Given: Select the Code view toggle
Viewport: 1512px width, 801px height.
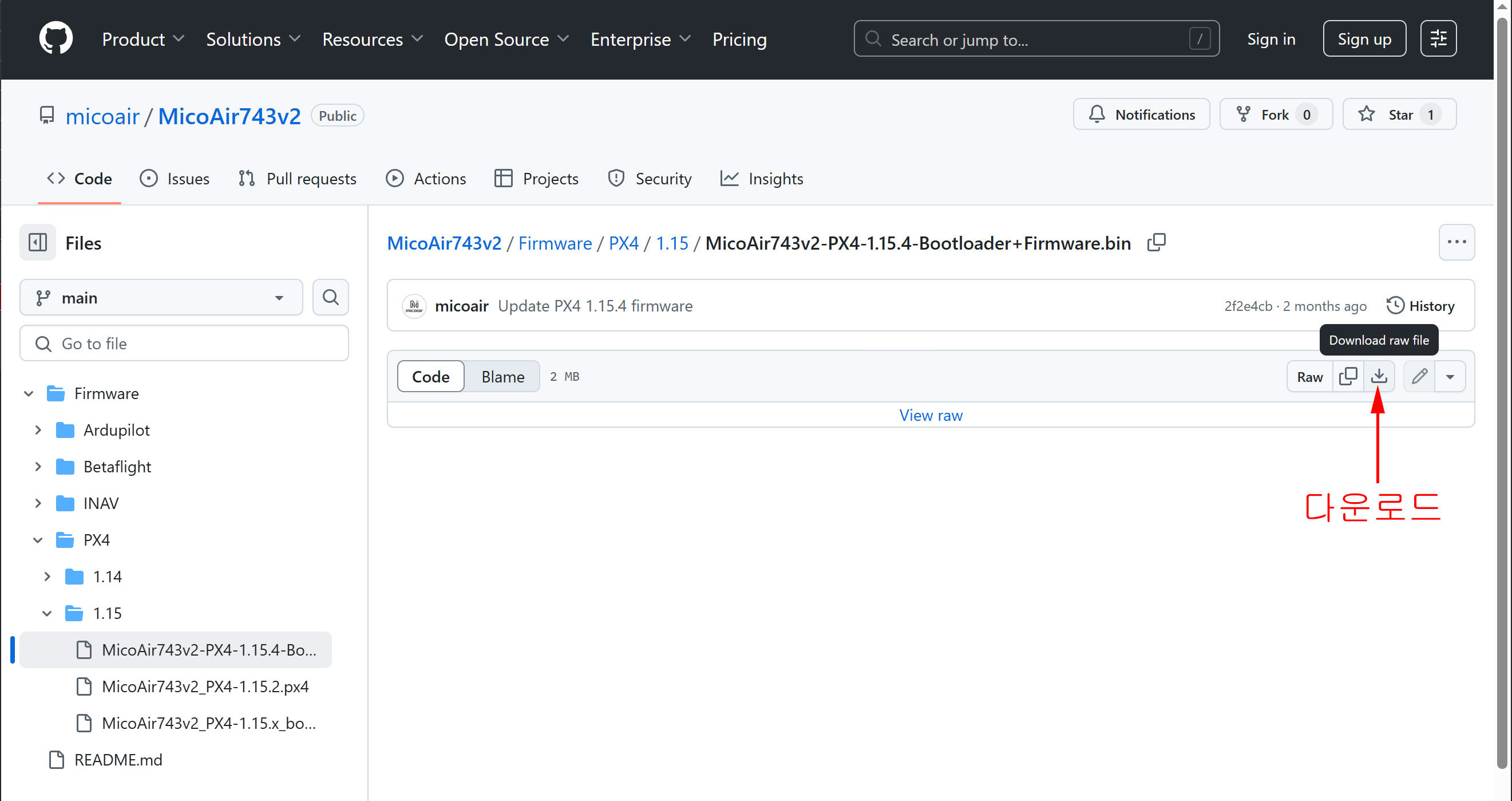Looking at the screenshot, I should [x=430, y=376].
